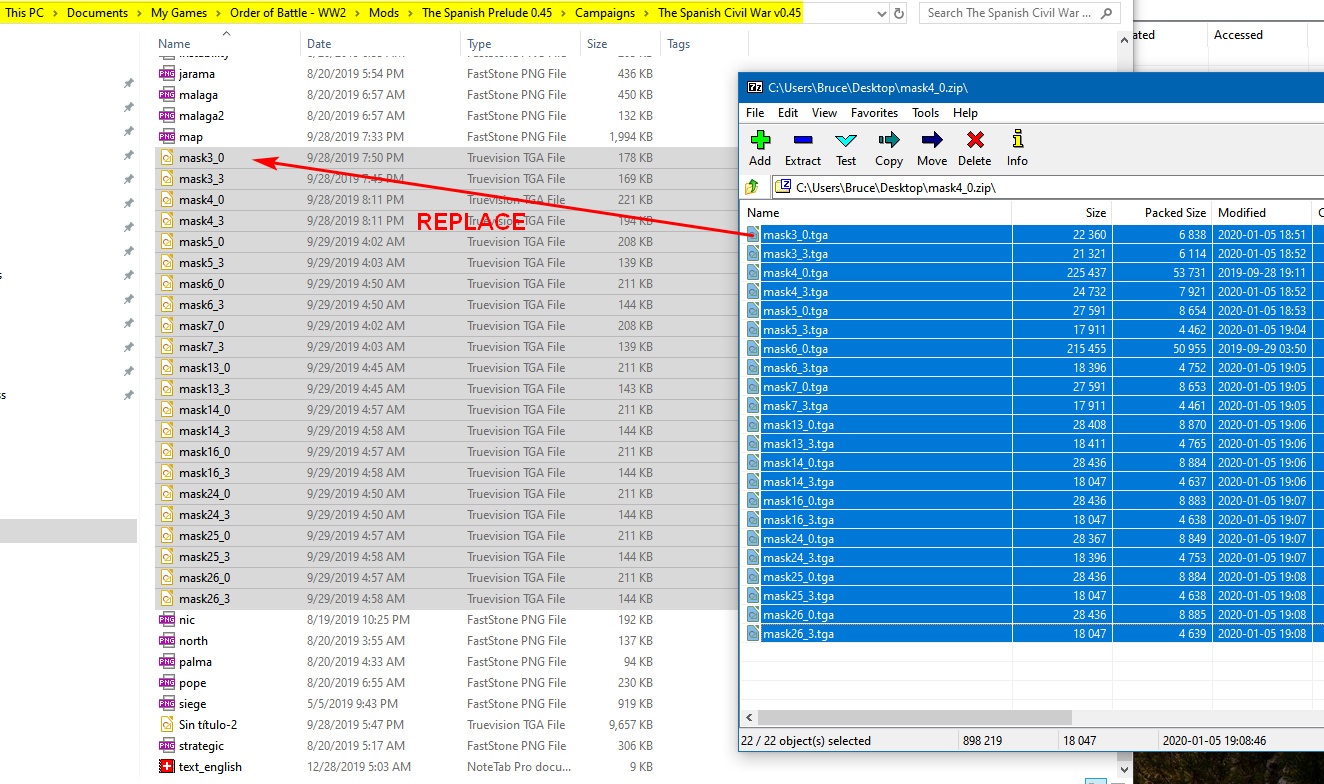Sort archive by Packed Size column
The image size is (1324, 784).
click(1175, 213)
